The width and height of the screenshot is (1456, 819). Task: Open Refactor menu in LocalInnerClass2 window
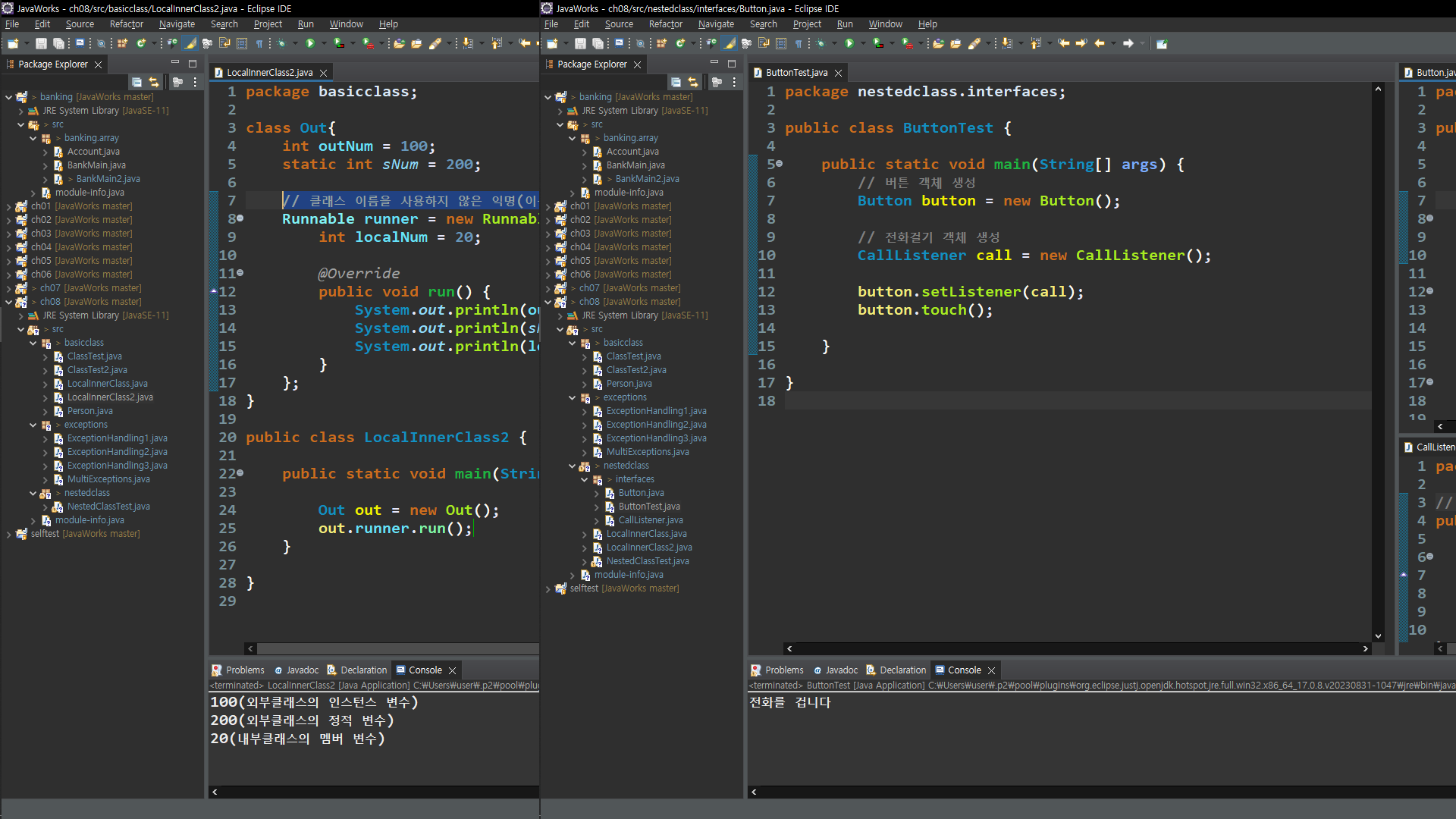[126, 24]
